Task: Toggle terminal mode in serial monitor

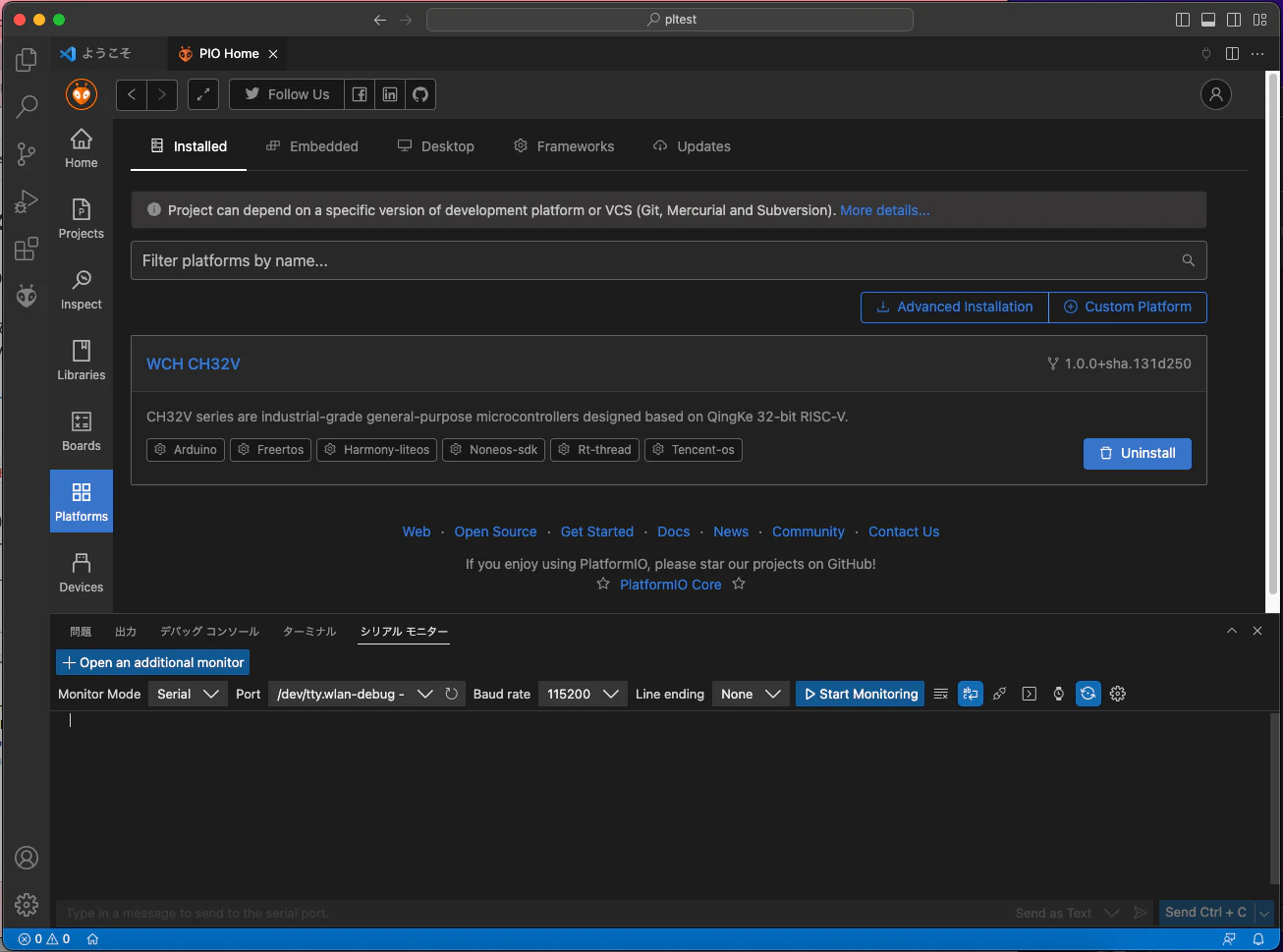Action: (x=1030, y=694)
